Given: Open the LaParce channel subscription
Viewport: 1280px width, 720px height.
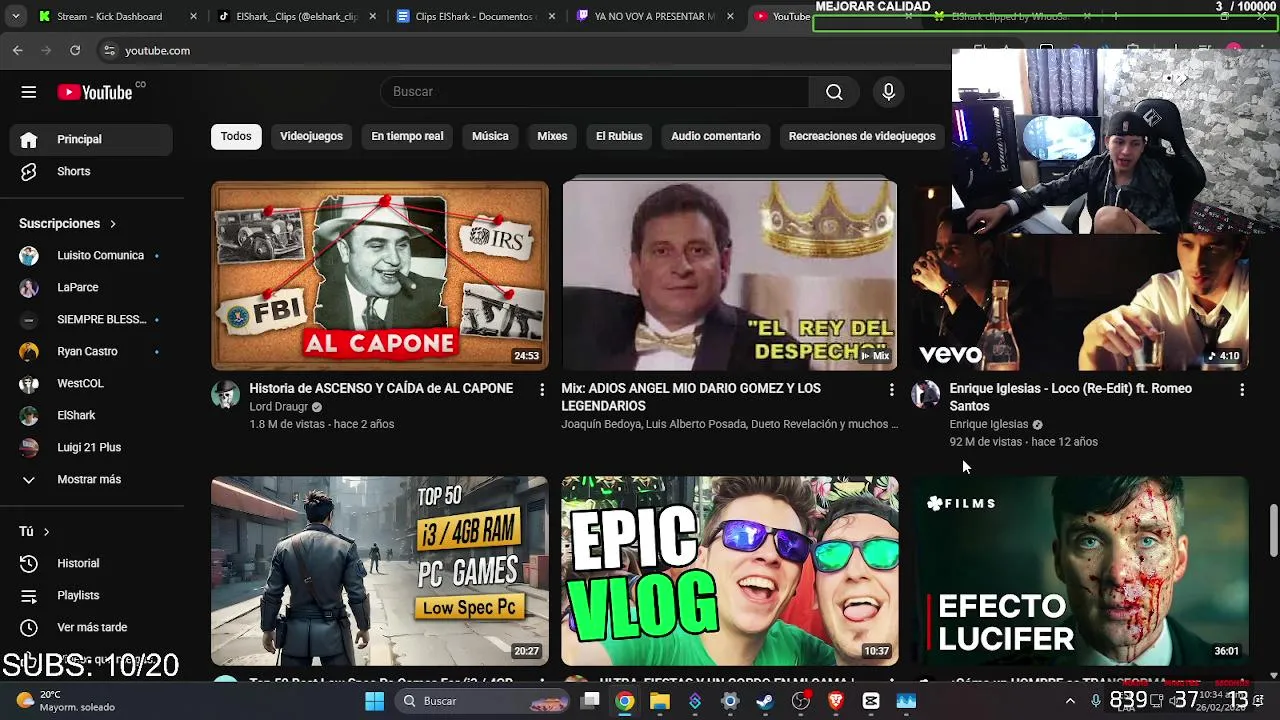Looking at the screenshot, I should (x=91, y=287).
